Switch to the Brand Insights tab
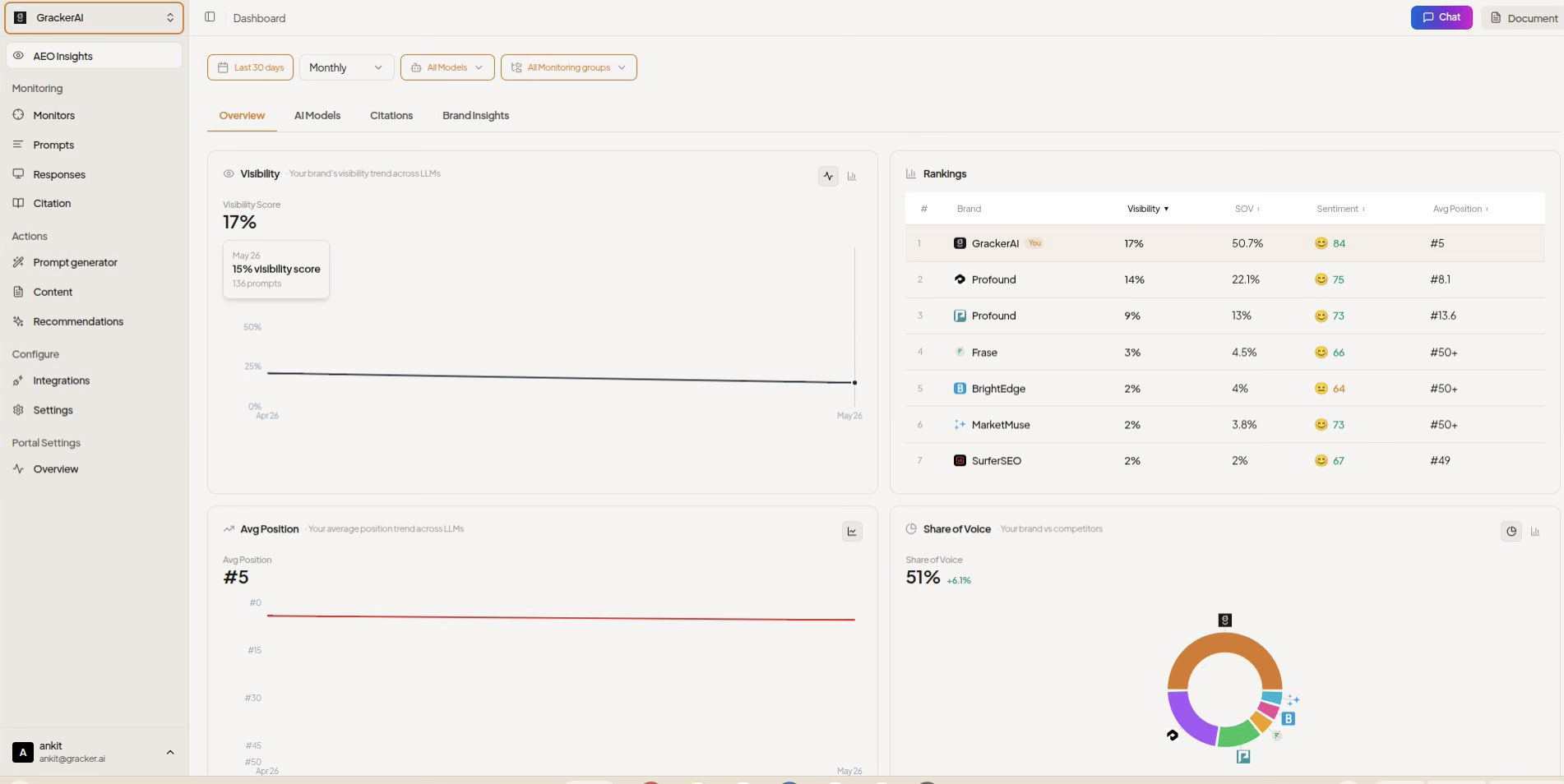This screenshot has height=784, width=1564. point(475,116)
